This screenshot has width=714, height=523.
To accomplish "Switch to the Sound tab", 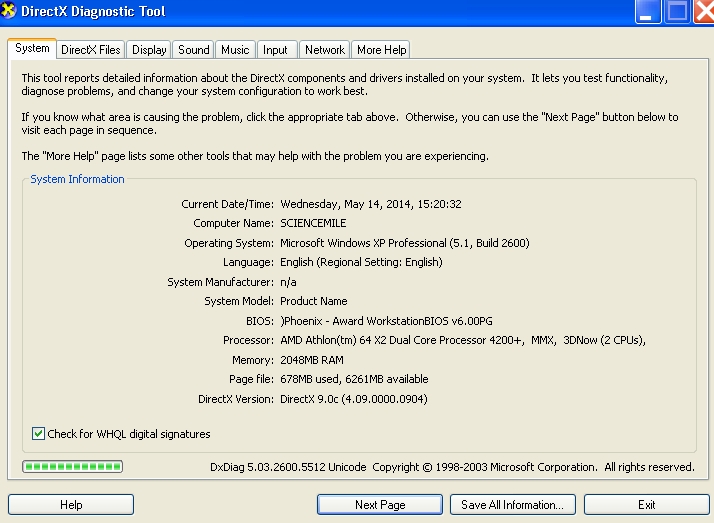I will 194,50.
